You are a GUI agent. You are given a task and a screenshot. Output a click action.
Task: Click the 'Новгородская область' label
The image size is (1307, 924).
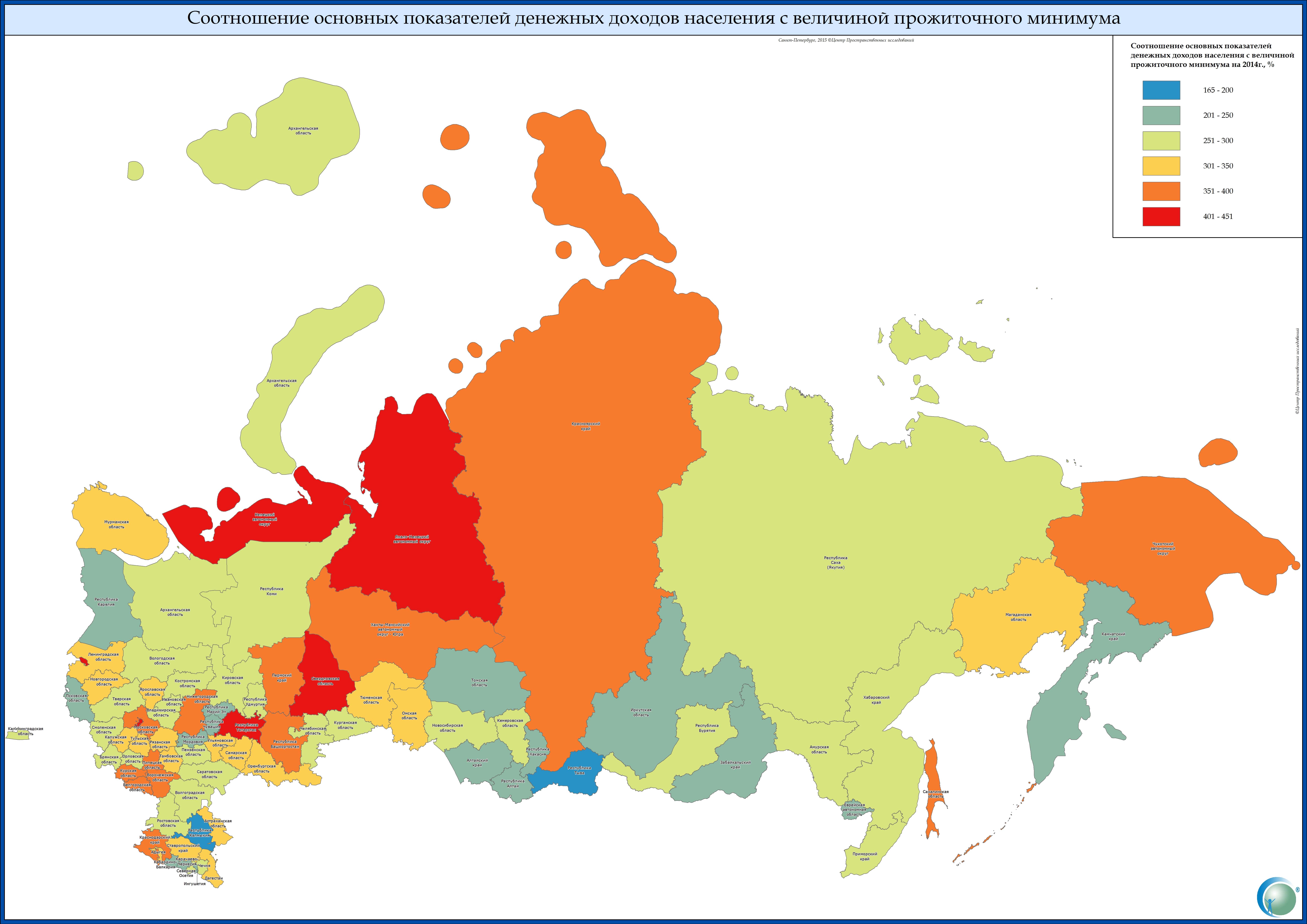pyautogui.click(x=104, y=681)
